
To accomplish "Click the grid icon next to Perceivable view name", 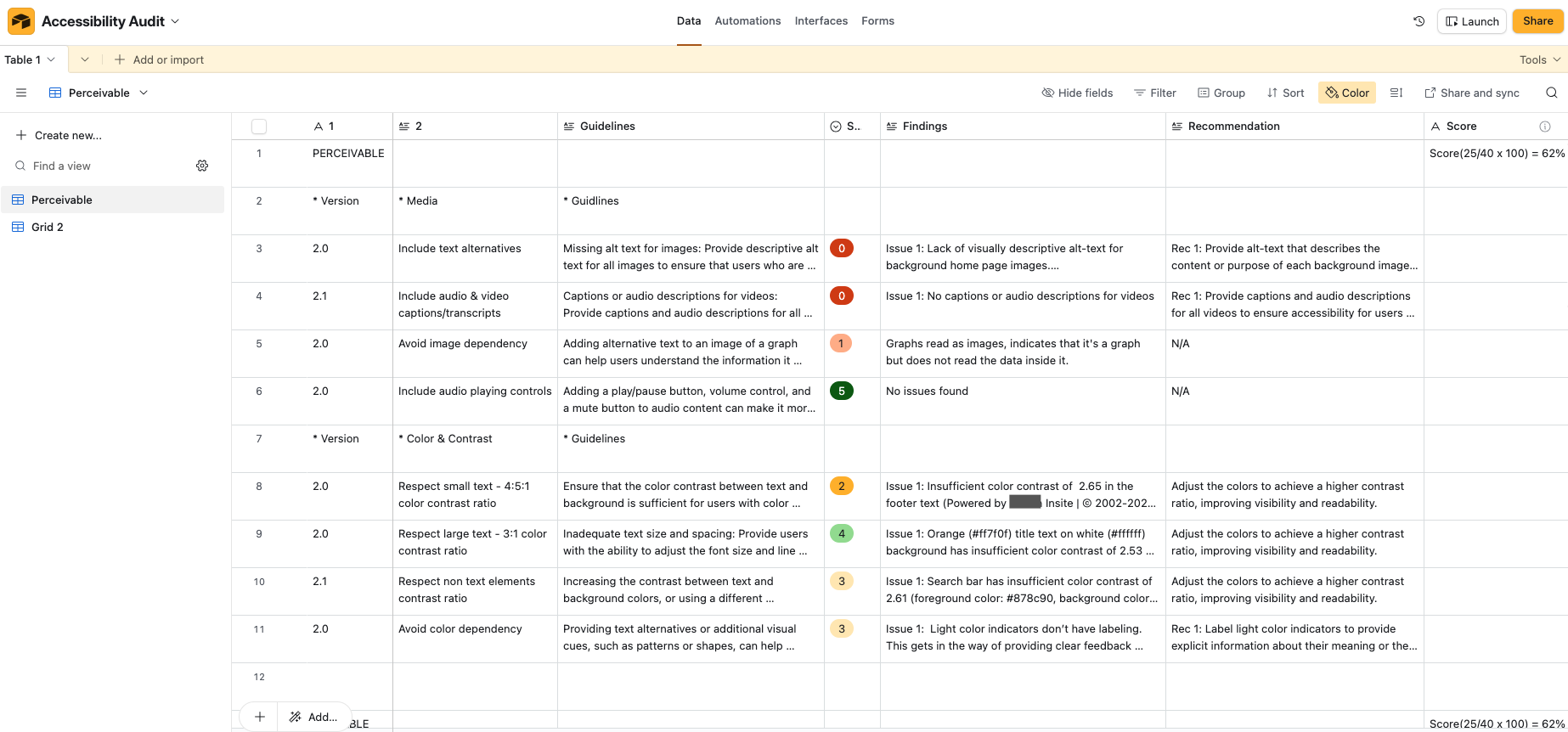I will point(55,93).
